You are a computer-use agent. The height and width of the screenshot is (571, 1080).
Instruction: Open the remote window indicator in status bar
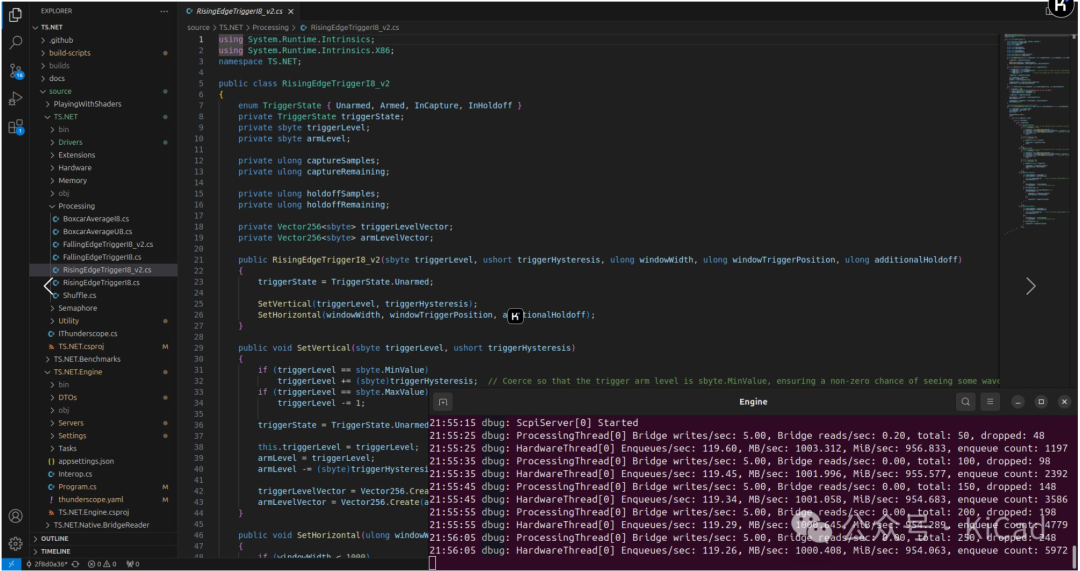(11, 564)
